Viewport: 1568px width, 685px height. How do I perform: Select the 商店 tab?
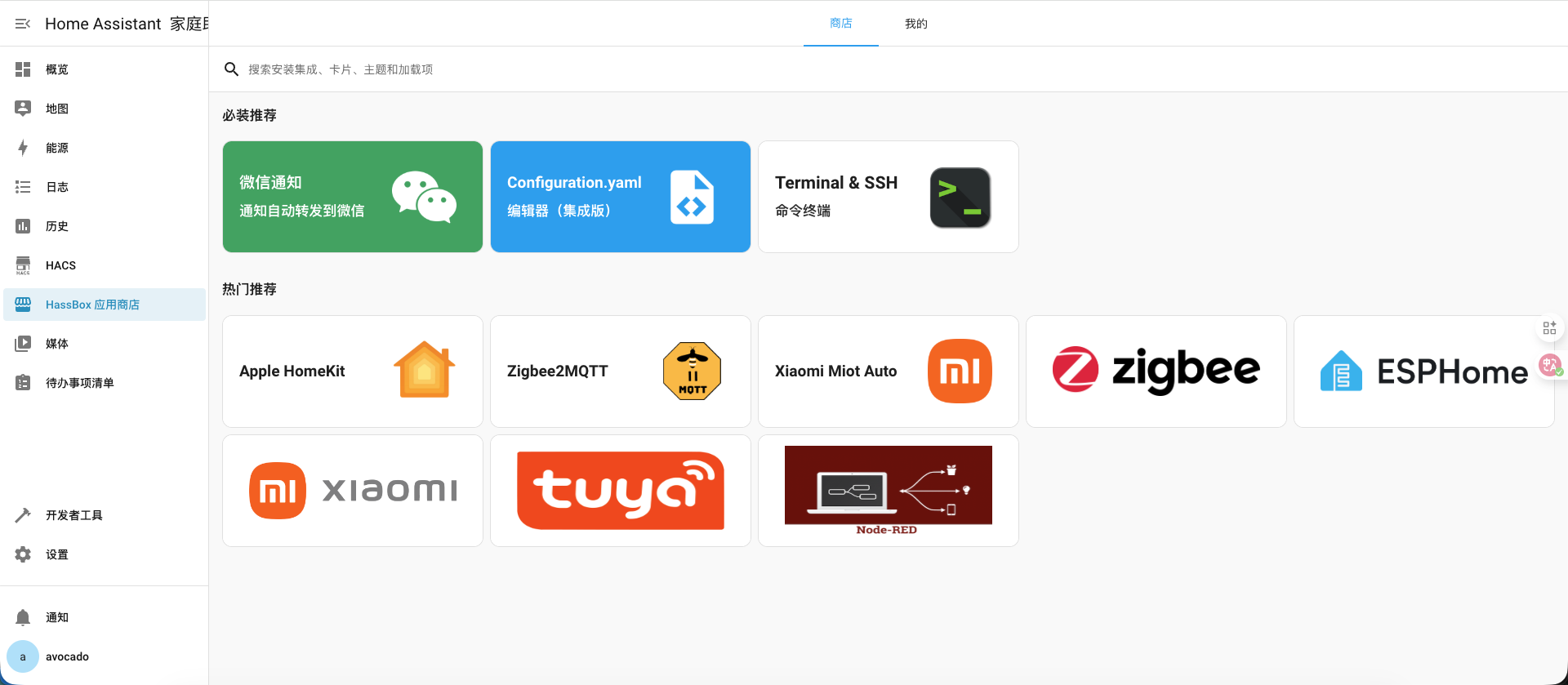pos(840,24)
